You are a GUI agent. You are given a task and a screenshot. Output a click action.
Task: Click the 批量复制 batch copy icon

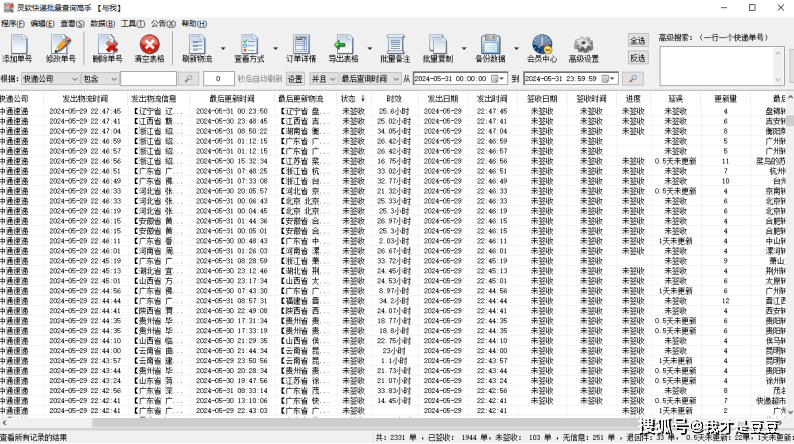click(x=438, y=45)
